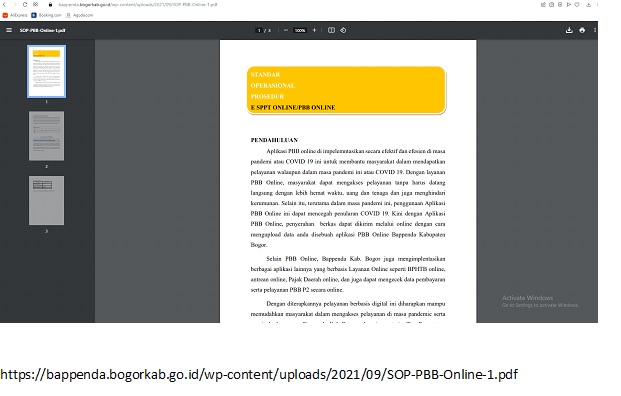Screen dimensions: 621x396
Task: Open the Booking.com bookmark
Action: (46, 15)
